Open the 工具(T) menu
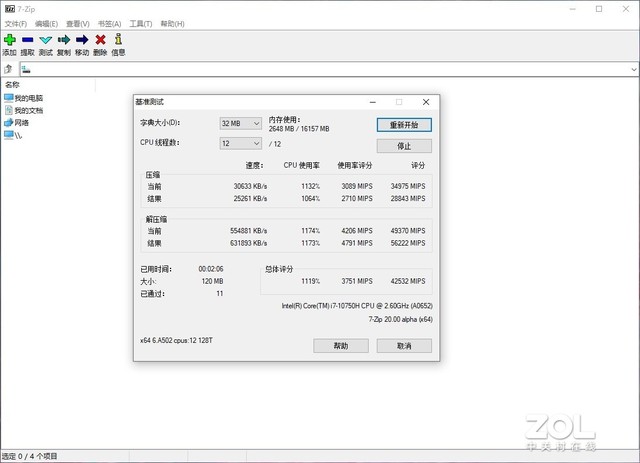 [141, 24]
